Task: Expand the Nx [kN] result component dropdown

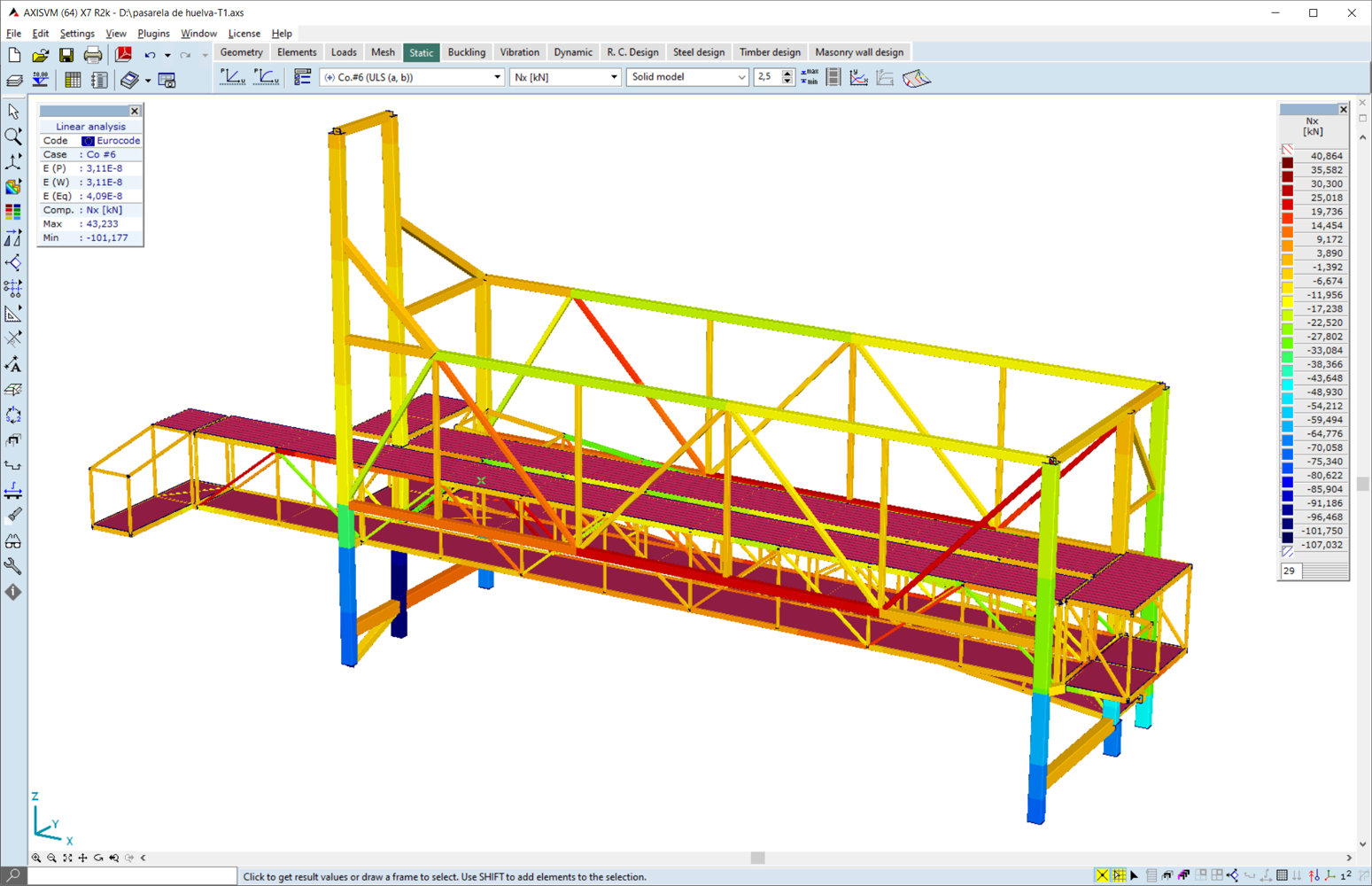Action: tap(565, 77)
